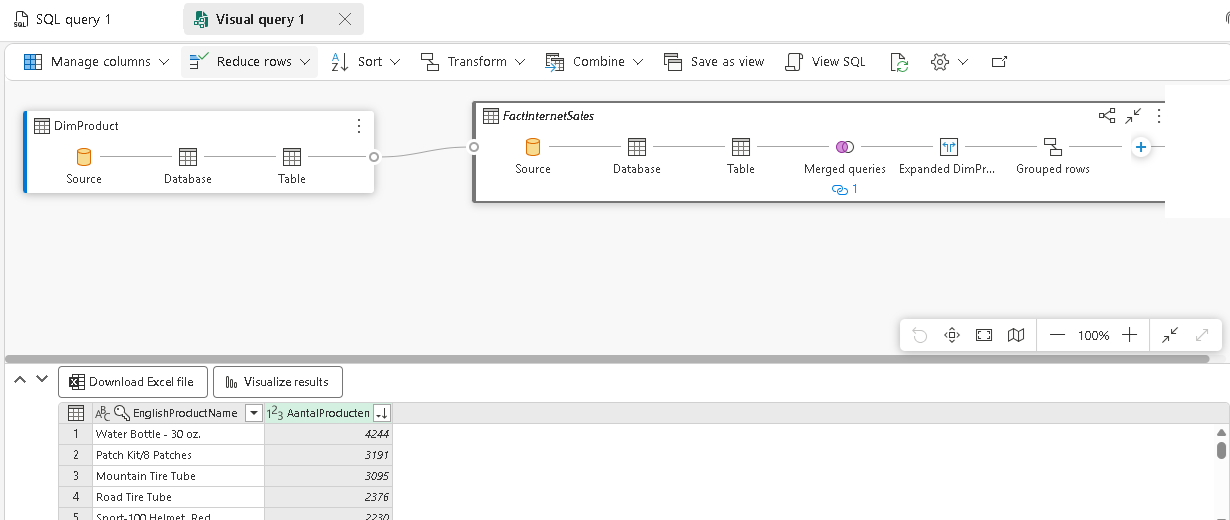Screen dimensions: 1230x520
Task: Collapse the results pane with up chevron
Action: click(20, 379)
